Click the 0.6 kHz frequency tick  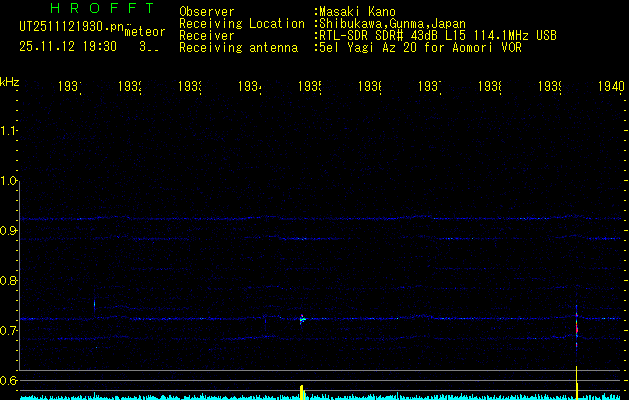[10, 380]
